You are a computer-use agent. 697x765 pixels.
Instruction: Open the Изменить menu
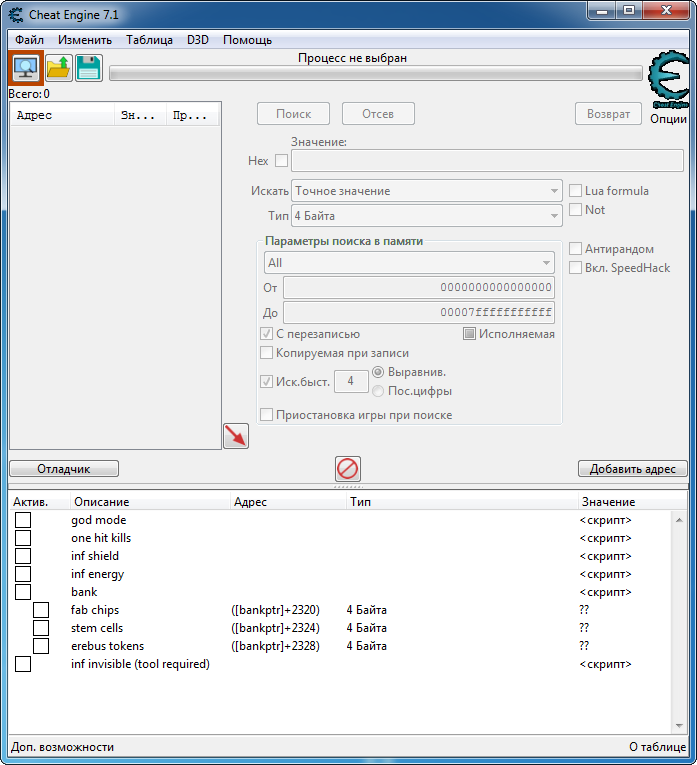pyautogui.click(x=85, y=40)
